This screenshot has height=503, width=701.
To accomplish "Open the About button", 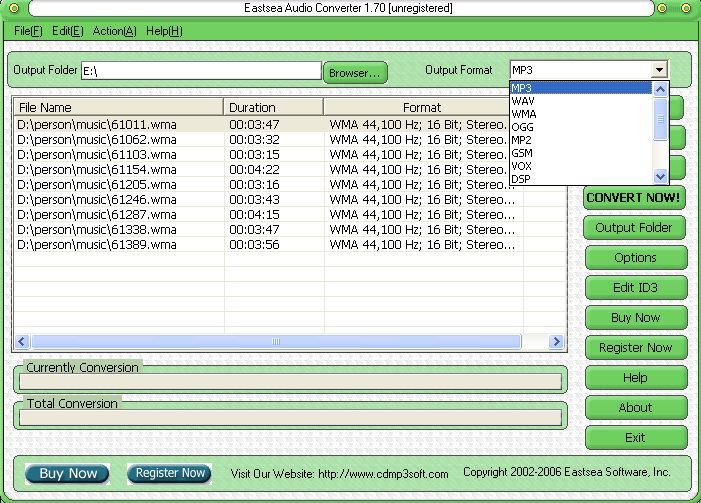I will pos(635,407).
